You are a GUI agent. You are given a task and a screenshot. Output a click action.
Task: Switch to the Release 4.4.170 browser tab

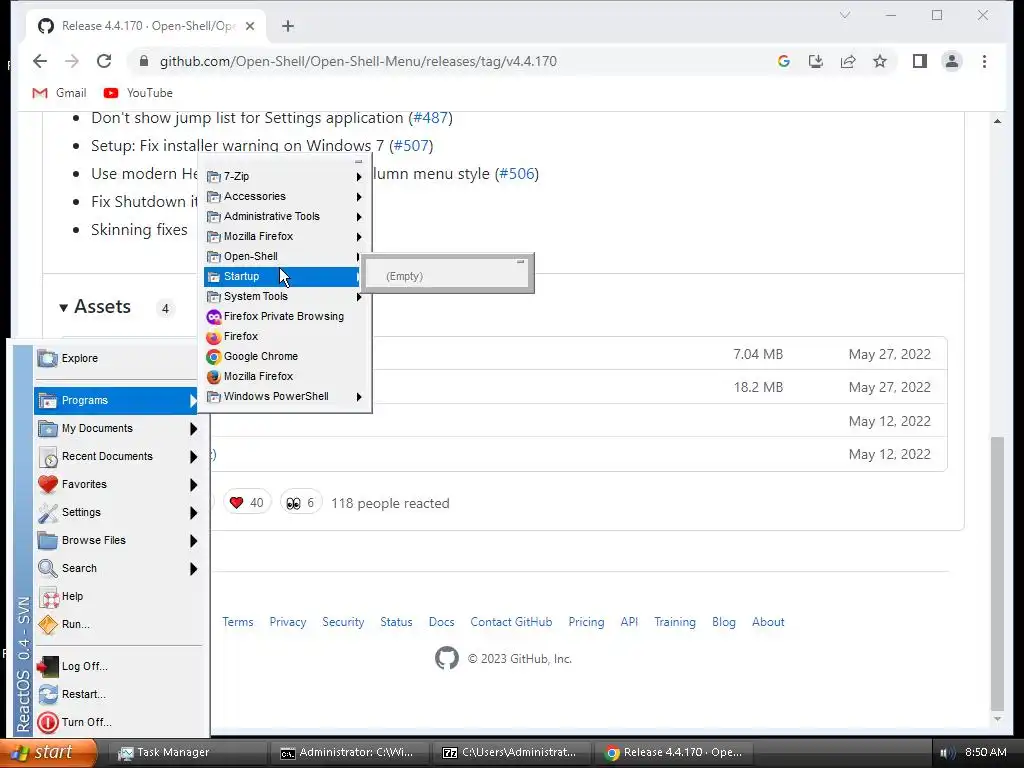click(x=146, y=26)
